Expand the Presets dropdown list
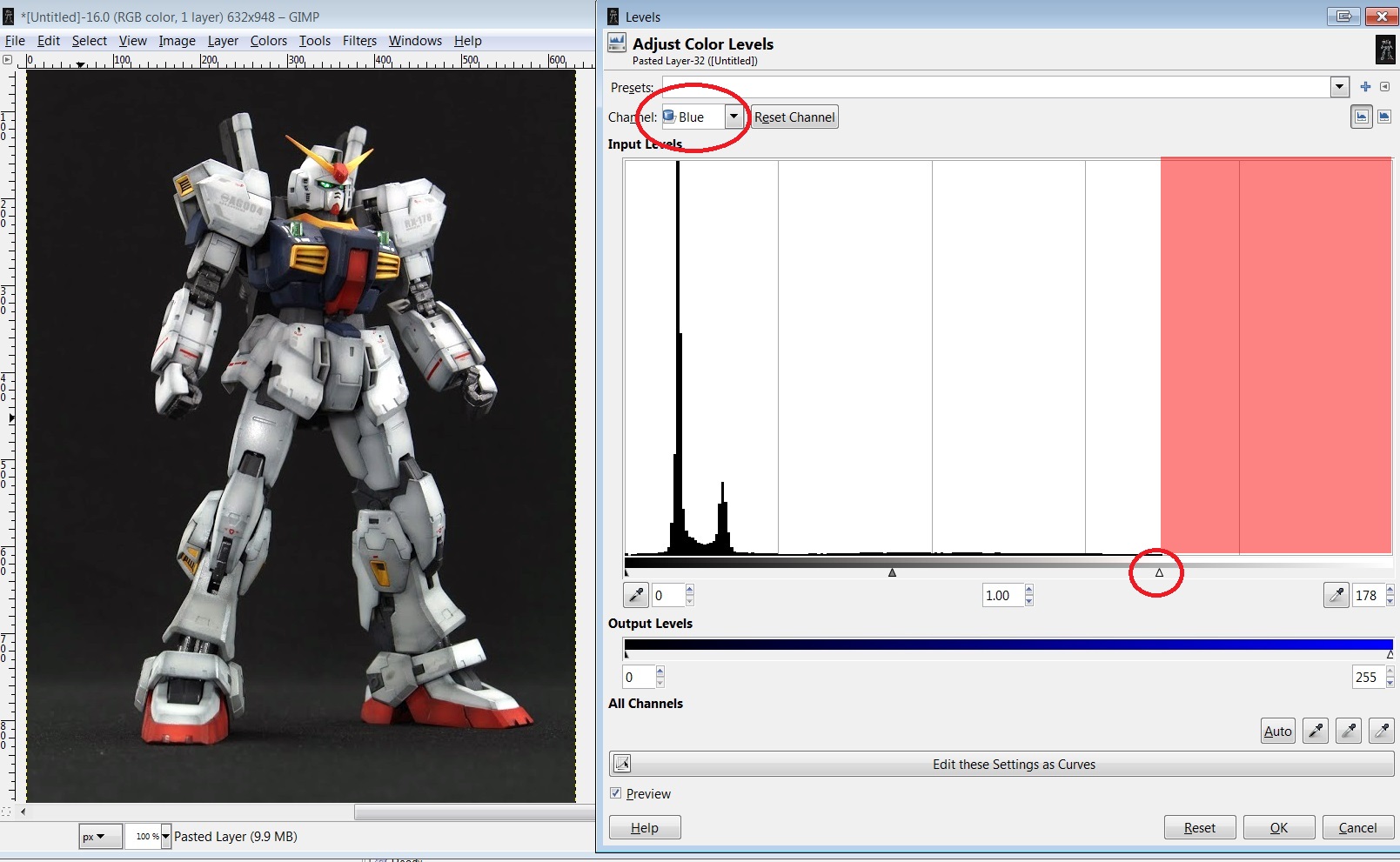Image resolution: width=1400 pixels, height=862 pixels. (1340, 87)
